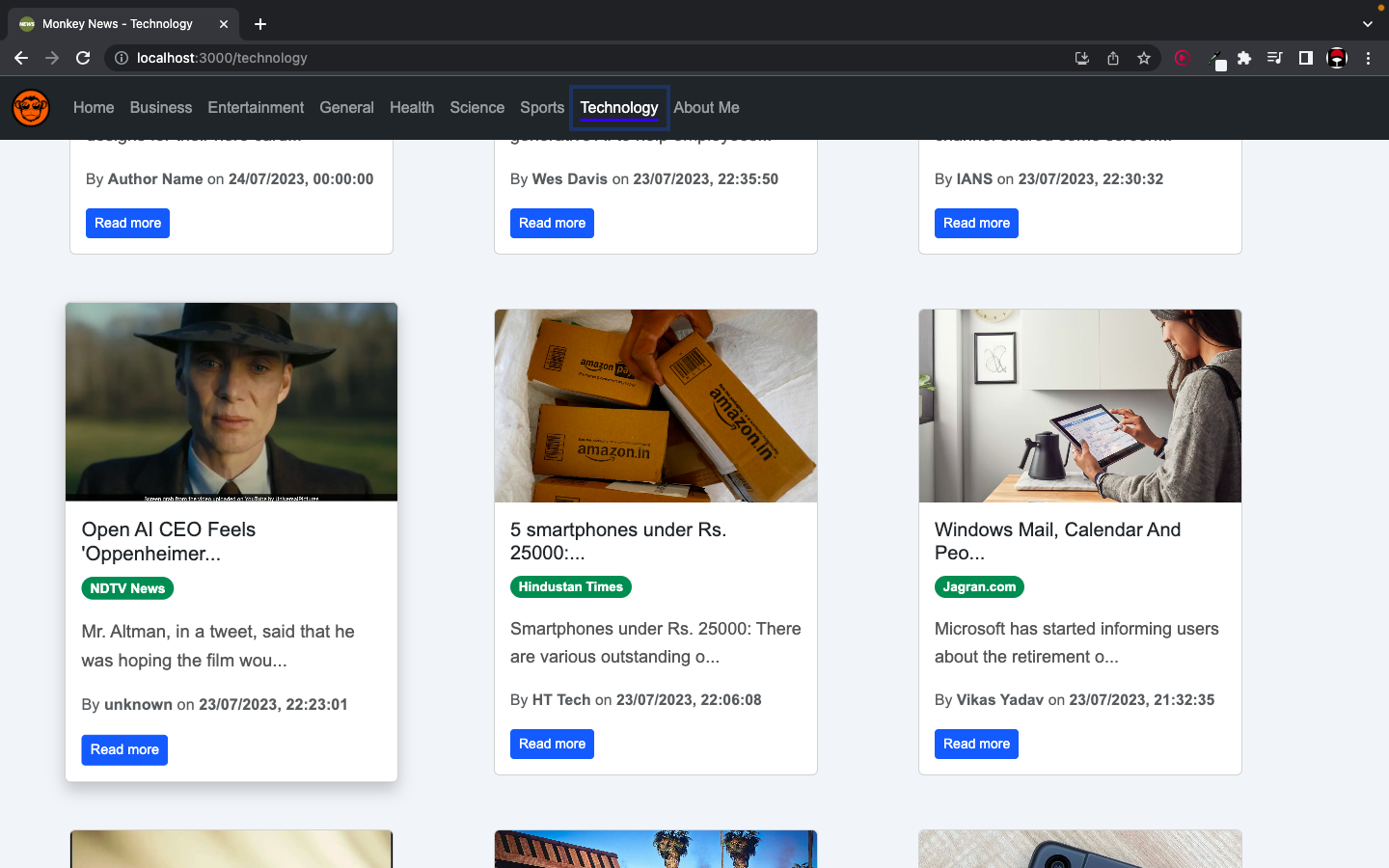Open the eyedropper color picker extension

(x=1213, y=58)
